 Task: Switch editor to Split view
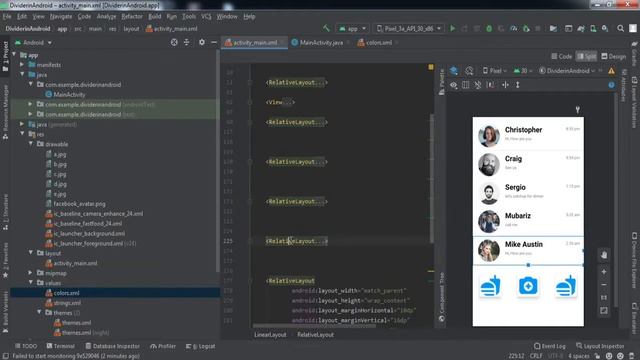point(587,56)
